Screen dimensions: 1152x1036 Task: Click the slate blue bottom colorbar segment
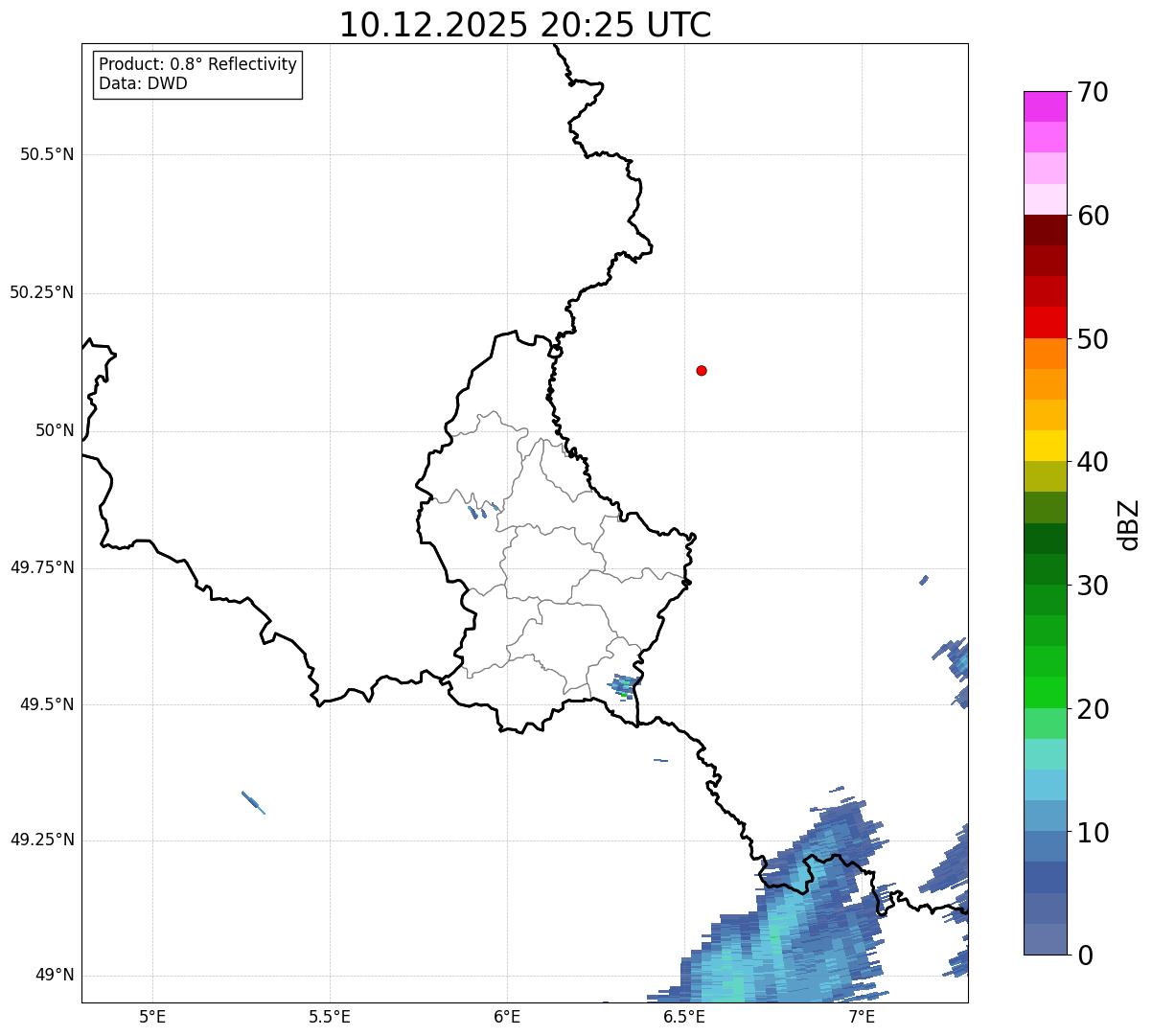[1045, 939]
